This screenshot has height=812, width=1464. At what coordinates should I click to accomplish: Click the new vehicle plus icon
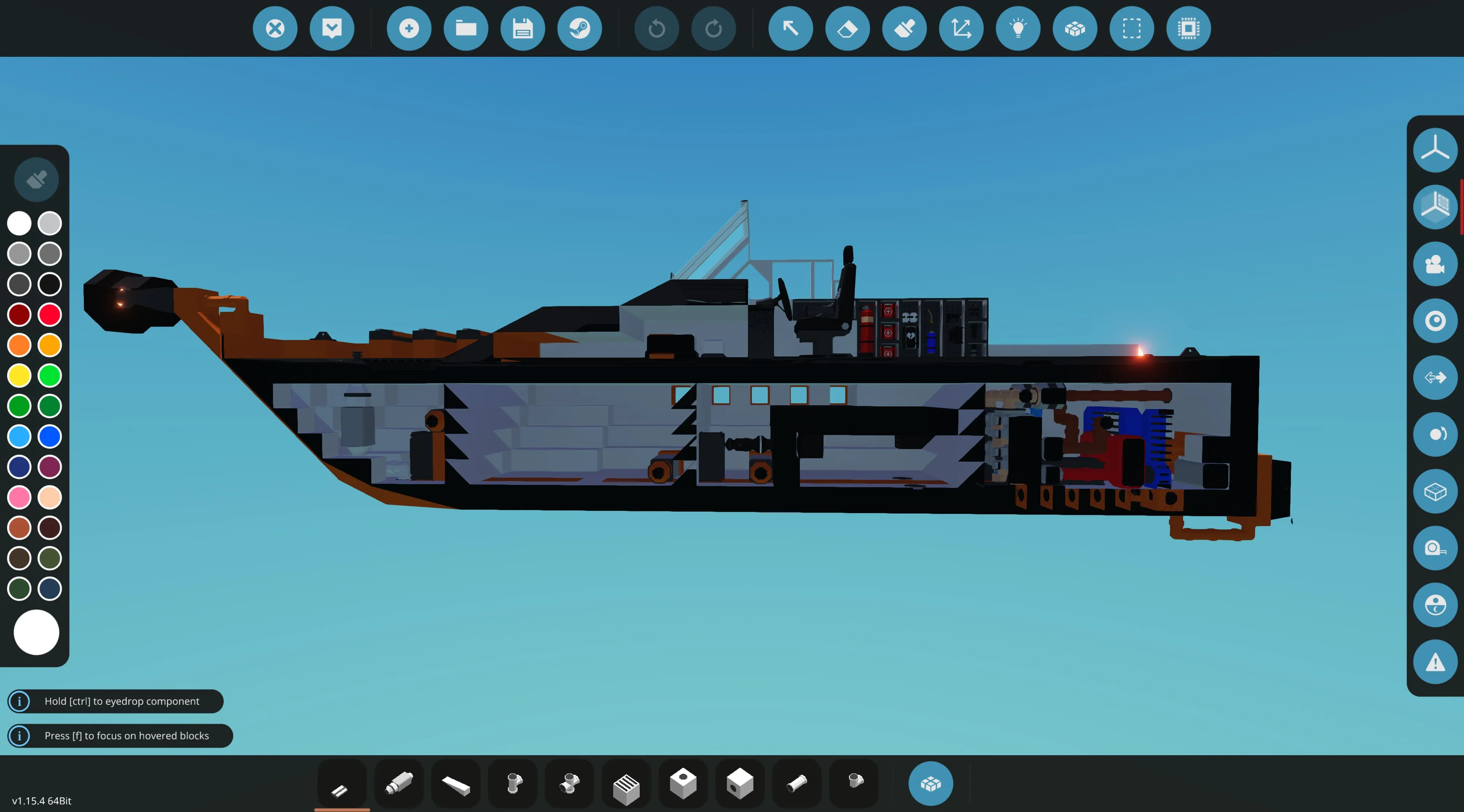pos(409,29)
